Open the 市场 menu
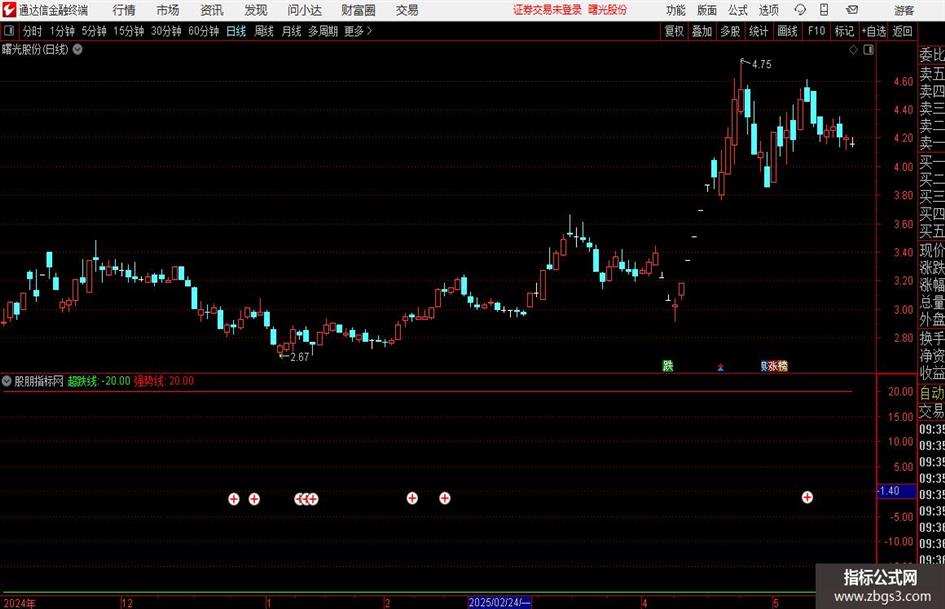The image size is (945, 609). tap(168, 10)
